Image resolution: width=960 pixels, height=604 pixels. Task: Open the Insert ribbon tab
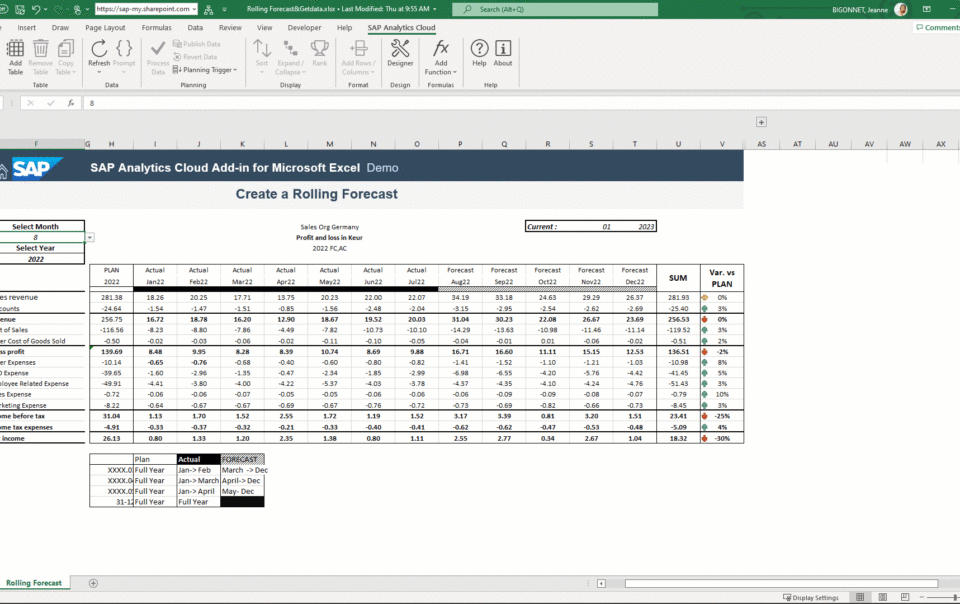(x=26, y=28)
